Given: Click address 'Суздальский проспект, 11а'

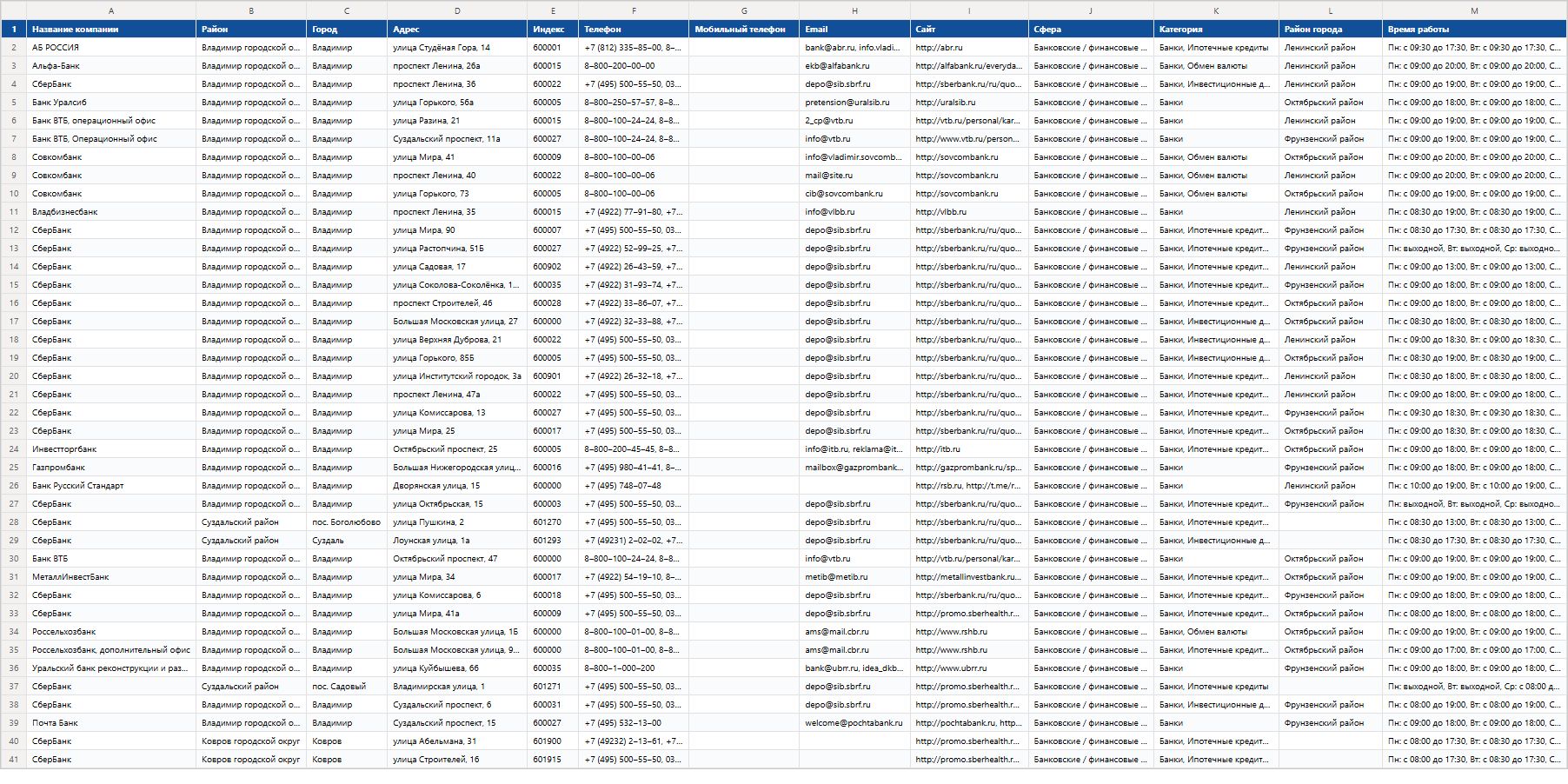Looking at the screenshot, I should point(457,139).
